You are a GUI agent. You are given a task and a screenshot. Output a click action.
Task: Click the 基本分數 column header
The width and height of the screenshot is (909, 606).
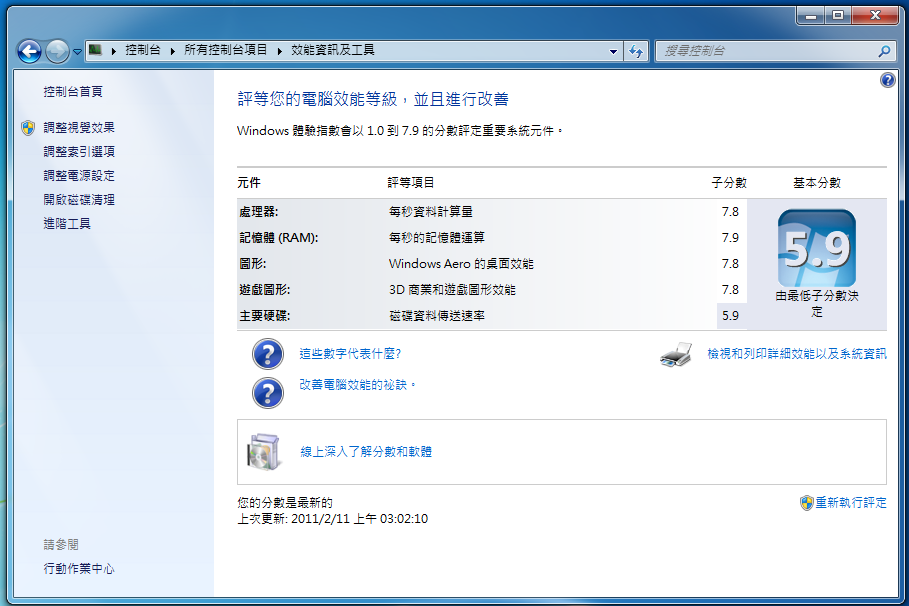tap(817, 183)
